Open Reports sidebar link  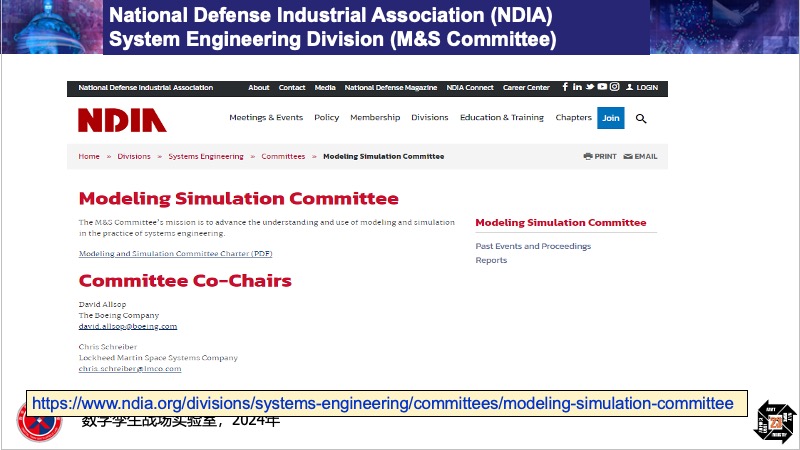(491, 260)
